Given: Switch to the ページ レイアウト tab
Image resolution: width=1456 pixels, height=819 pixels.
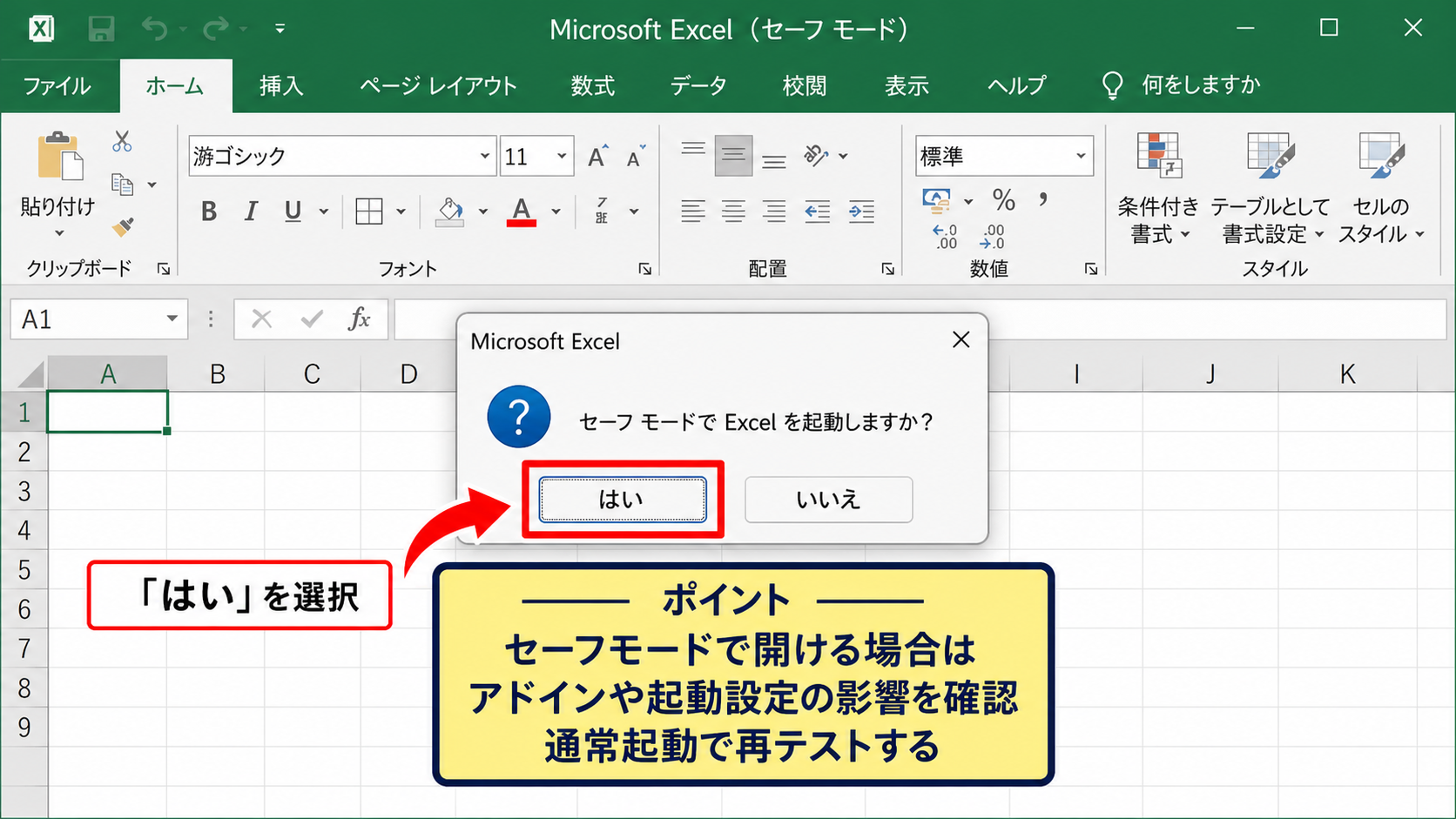Looking at the screenshot, I should pos(438,86).
